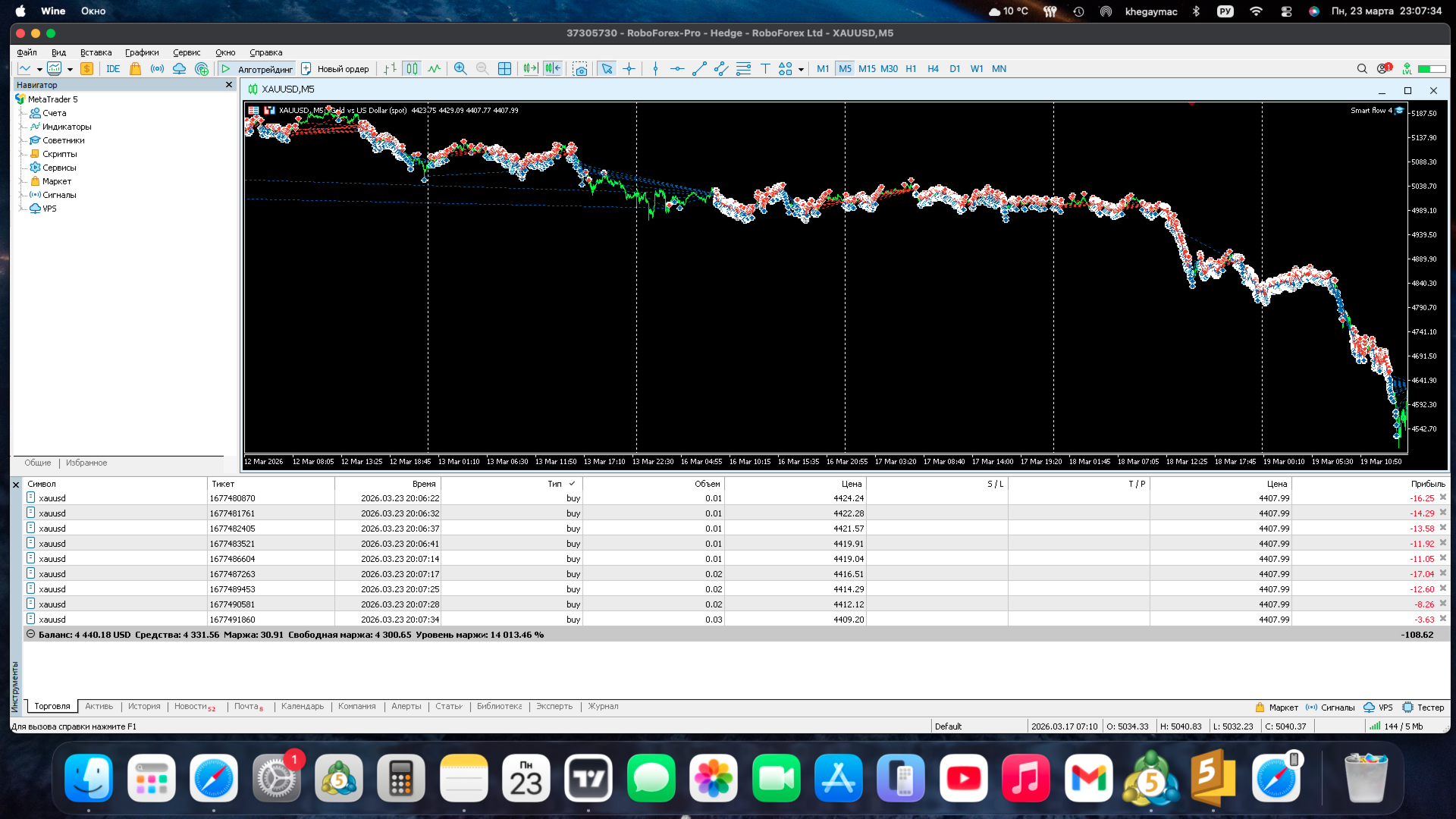This screenshot has width=1456, height=819.
Task: Toggle the chart shift option
Action: pyautogui.click(x=553, y=69)
